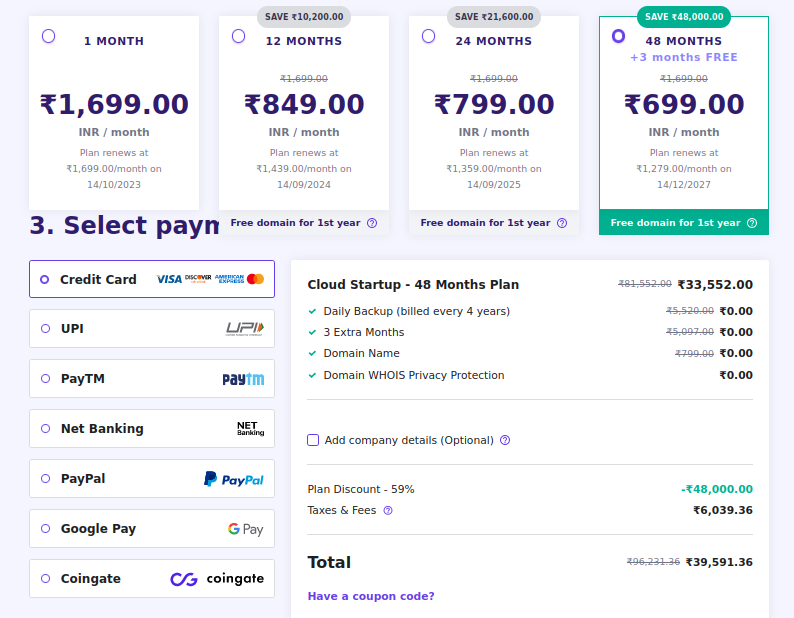Click the PayPal logo icon
Screen dimensions: 794x618
click(234, 479)
